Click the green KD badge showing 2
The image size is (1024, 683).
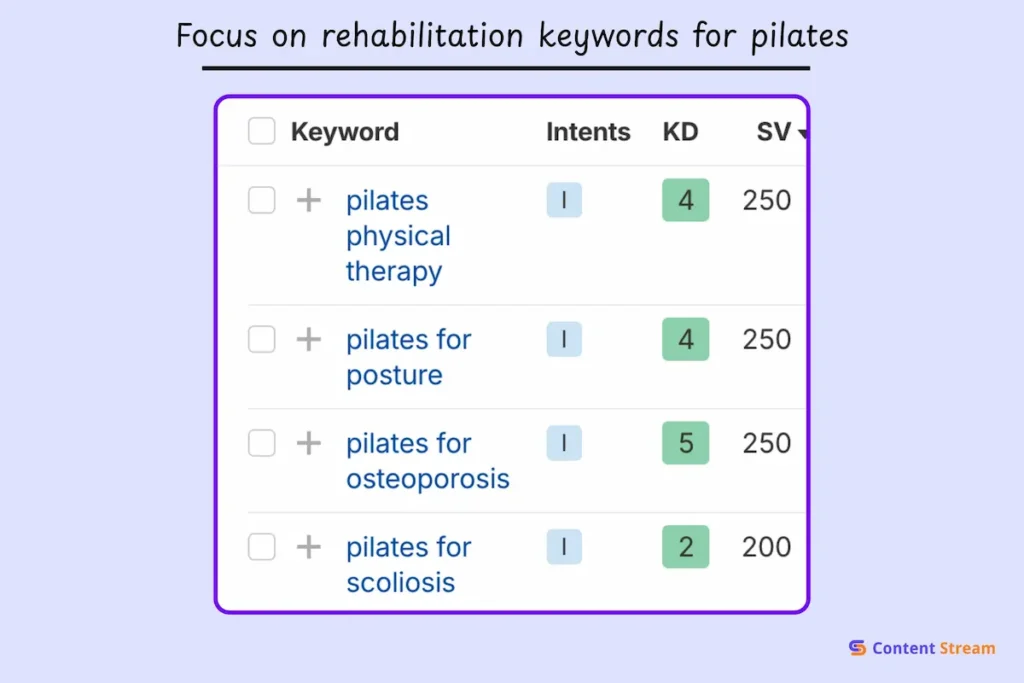point(685,547)
